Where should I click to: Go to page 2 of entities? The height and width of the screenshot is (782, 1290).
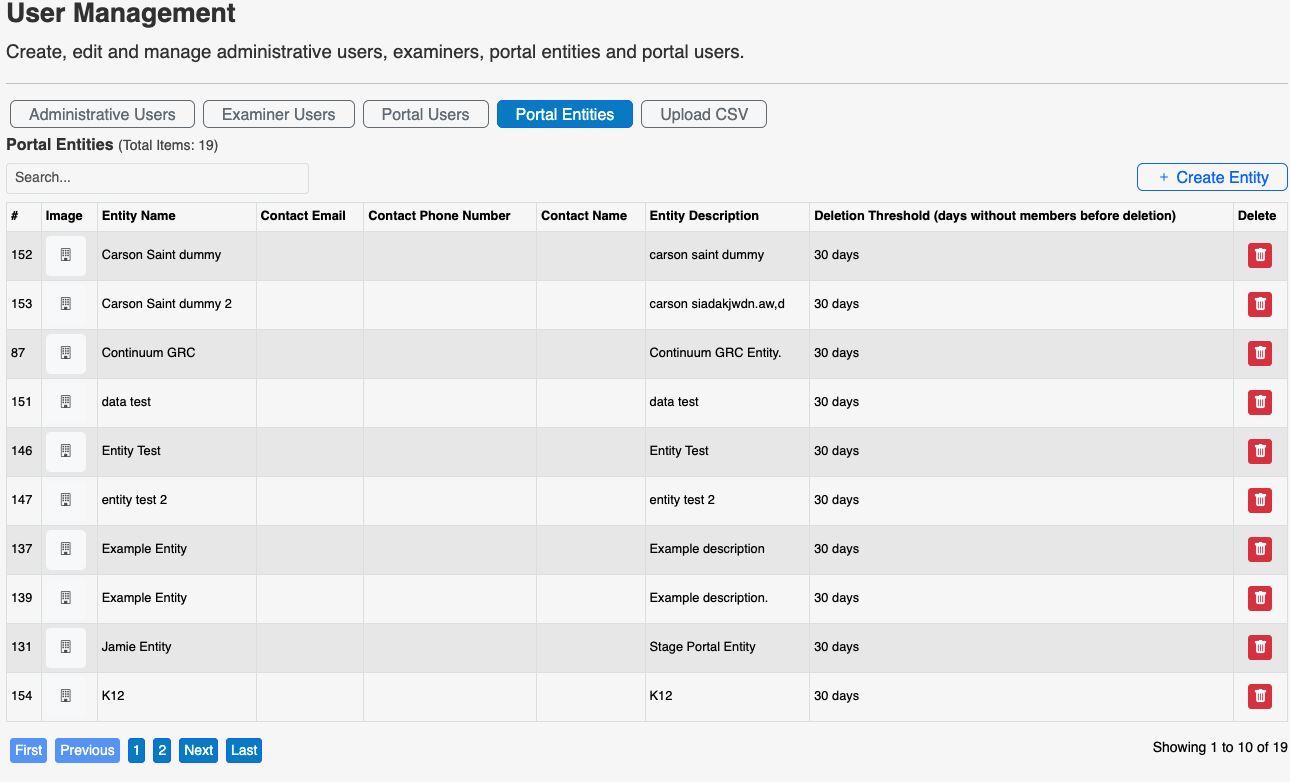[162, 750]
